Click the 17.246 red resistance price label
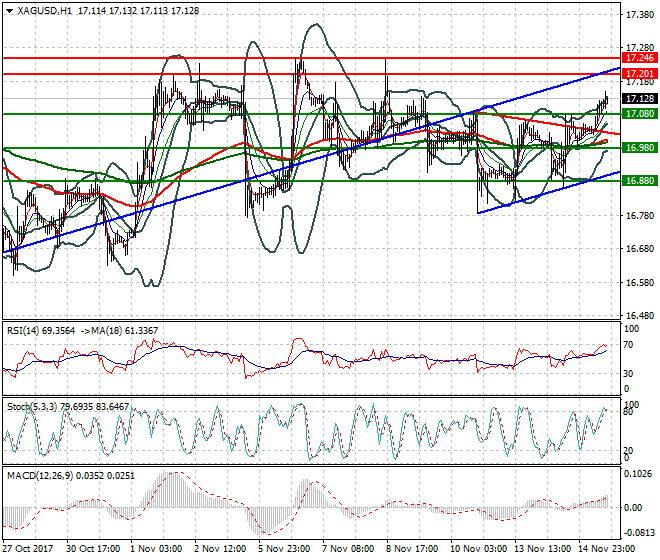The image size is (660, 560). (x=639, y=58)
